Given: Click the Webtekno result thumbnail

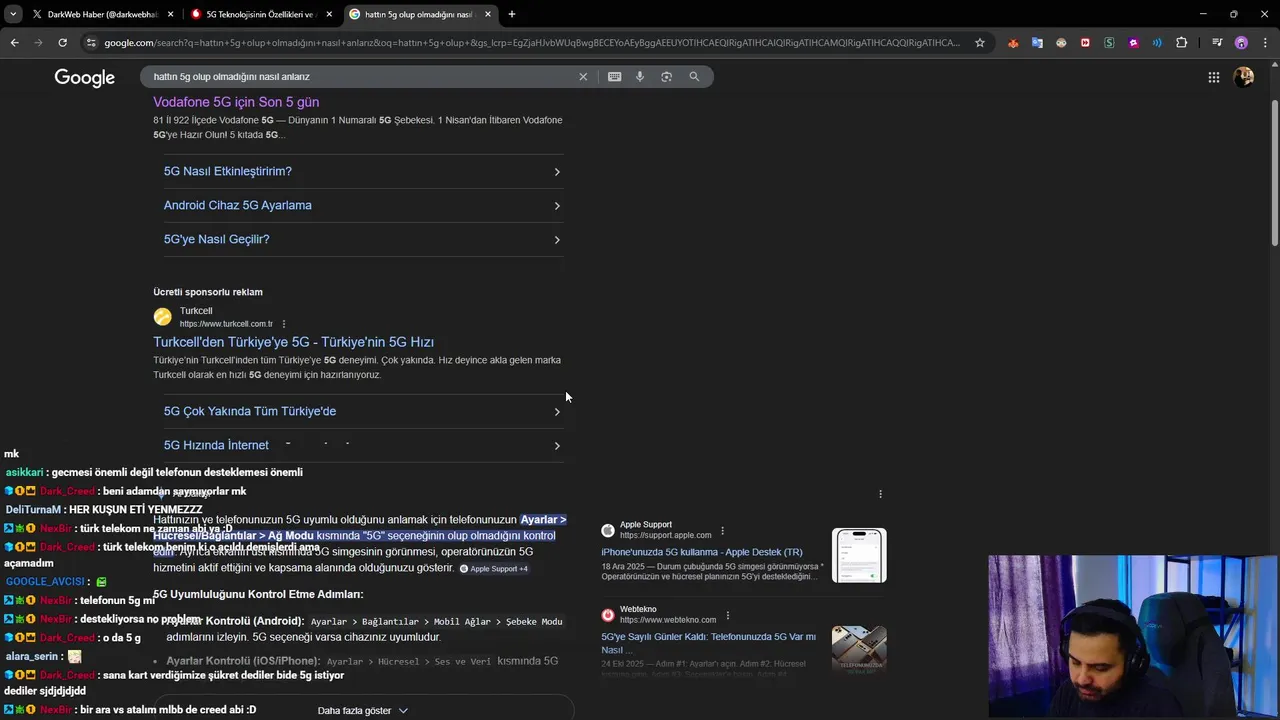Looking at the screenshot, I should click(x=859, y=649).
